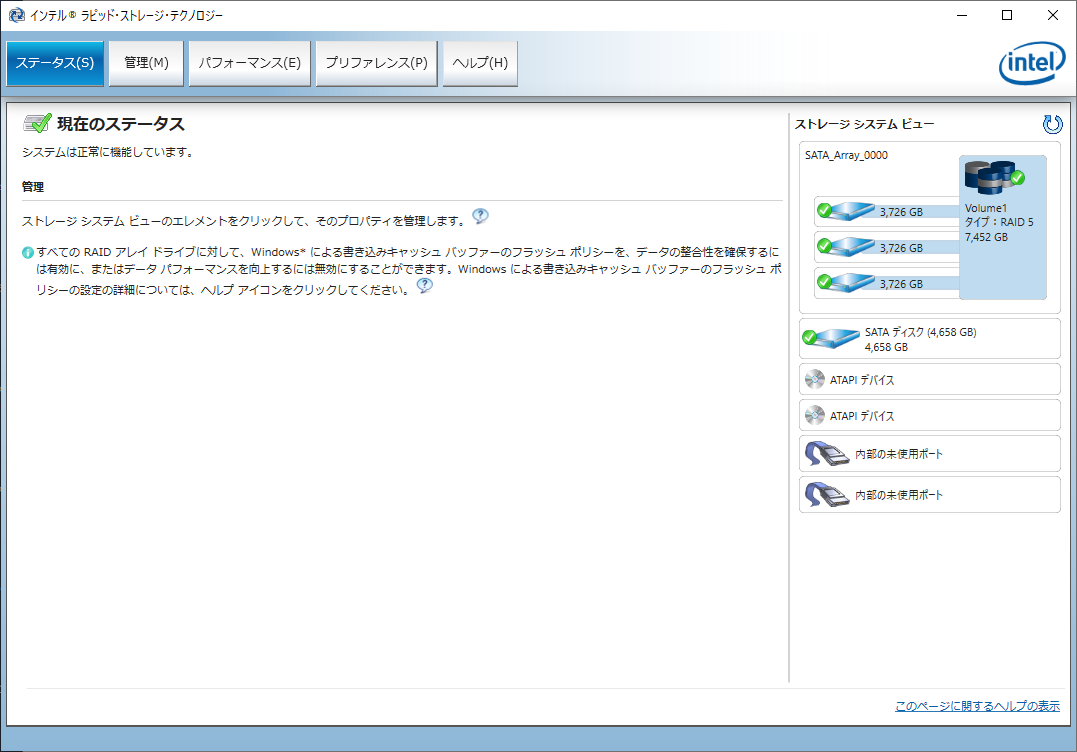Click the ストレージ システム ビュー heading

click(864, 124)
